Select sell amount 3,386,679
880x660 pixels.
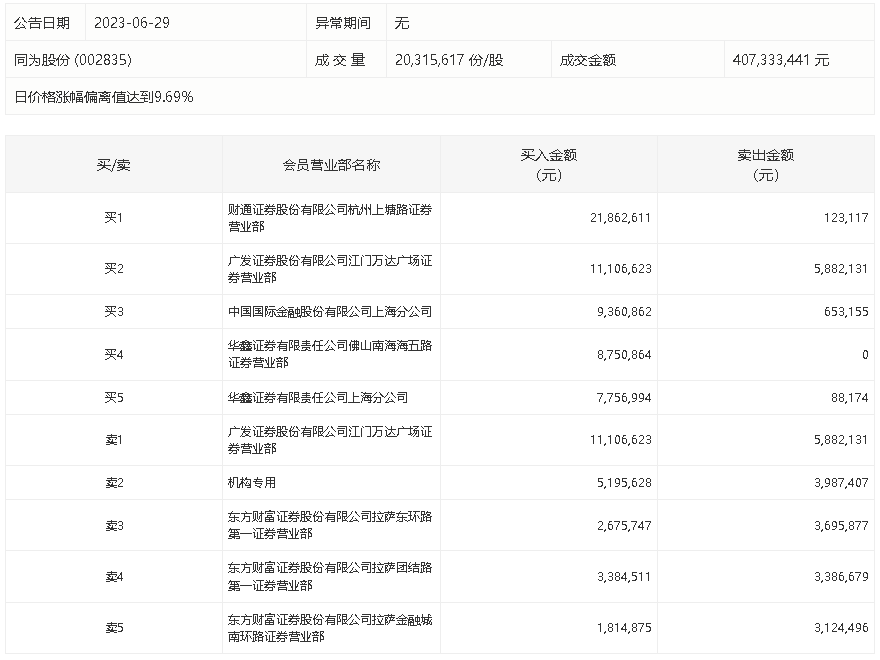click(x=841, y=577)
